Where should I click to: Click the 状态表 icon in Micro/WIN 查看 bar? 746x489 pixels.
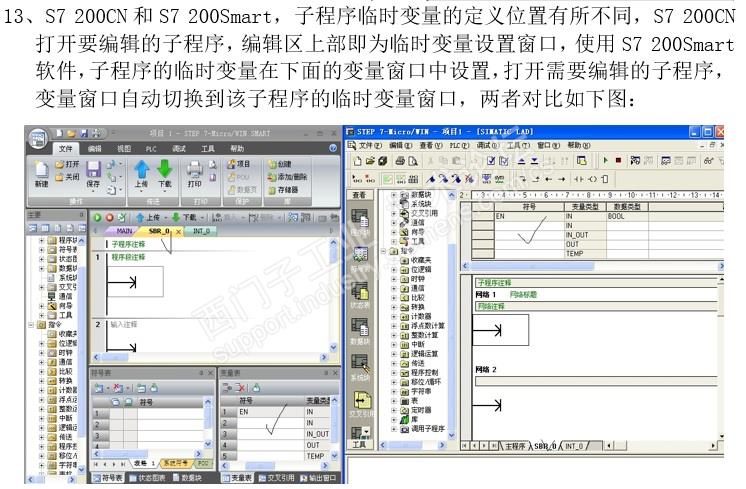(x=360, y=292)
